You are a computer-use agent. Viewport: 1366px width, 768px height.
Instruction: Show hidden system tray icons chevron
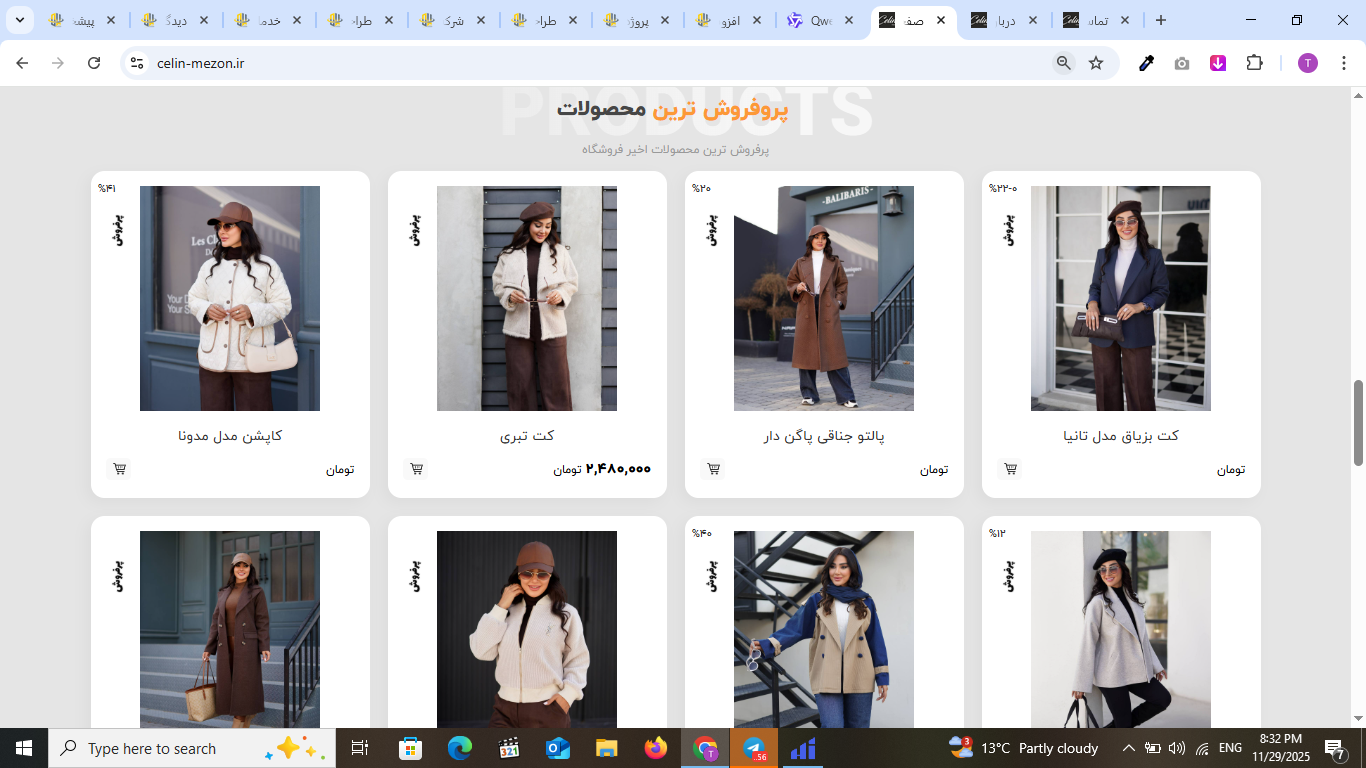tap(1128, 748)
